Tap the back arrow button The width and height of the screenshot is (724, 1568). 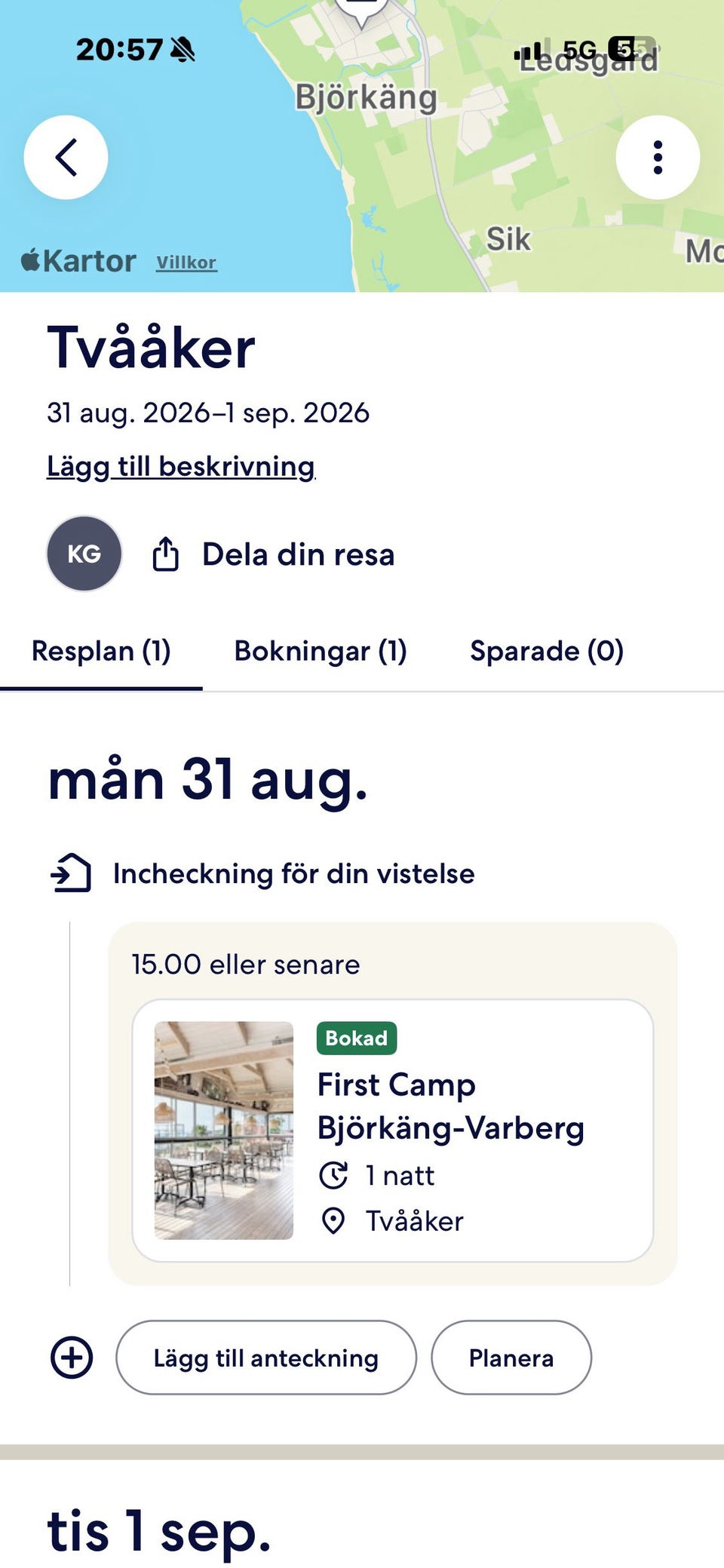(66, 158)
